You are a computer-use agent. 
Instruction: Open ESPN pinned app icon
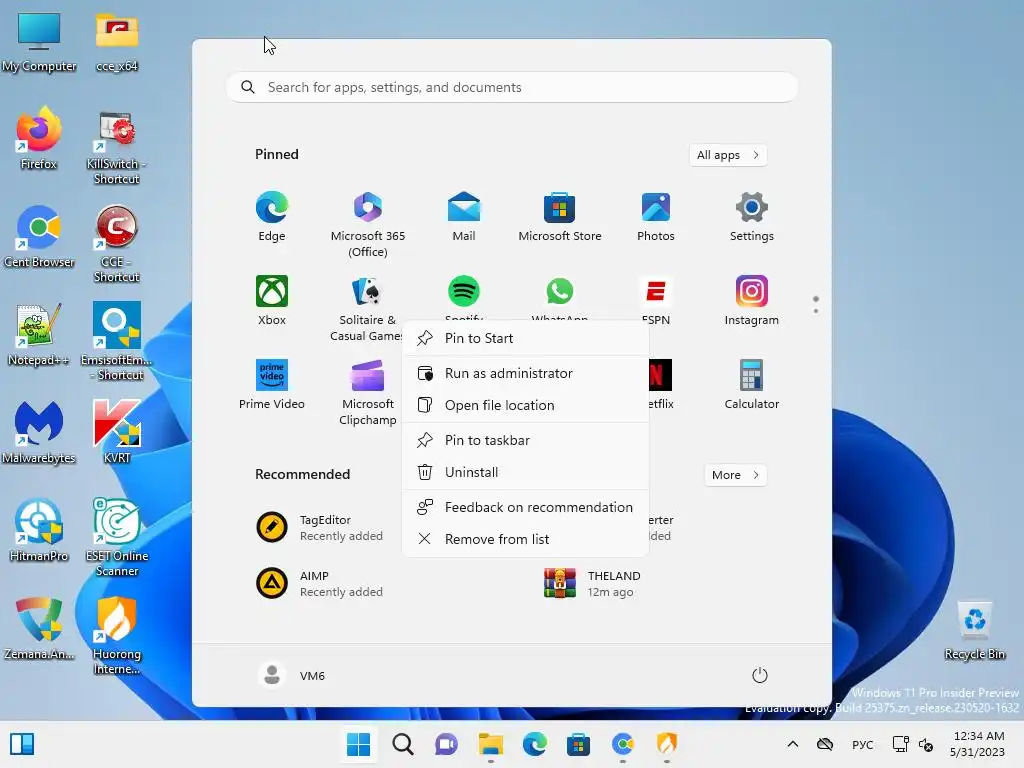(656, 291)
